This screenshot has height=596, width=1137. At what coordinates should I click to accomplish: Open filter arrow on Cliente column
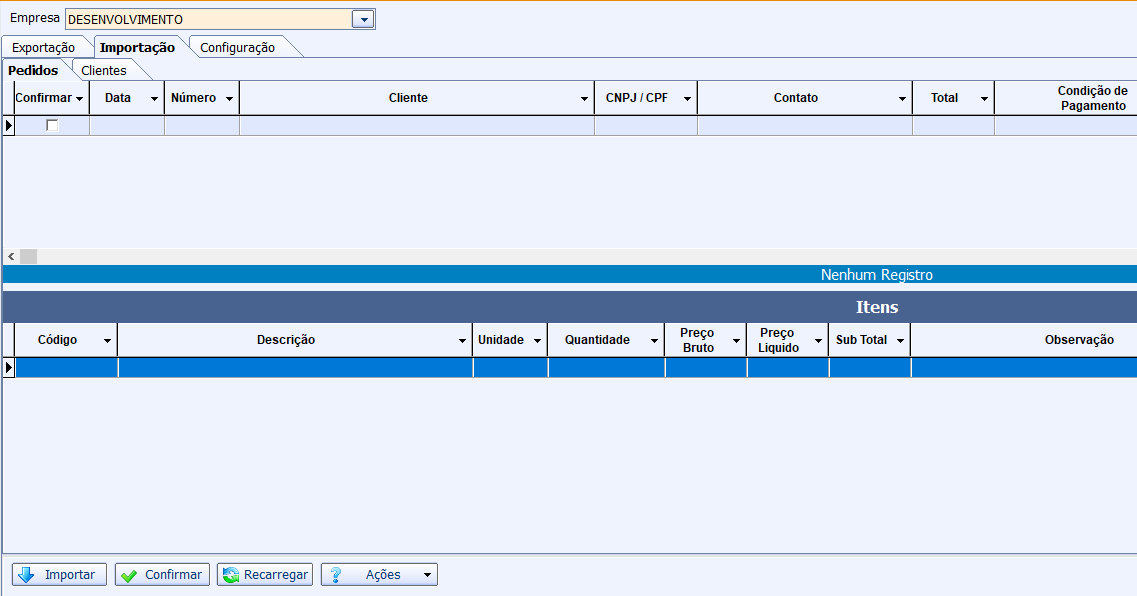coord(584,99)
